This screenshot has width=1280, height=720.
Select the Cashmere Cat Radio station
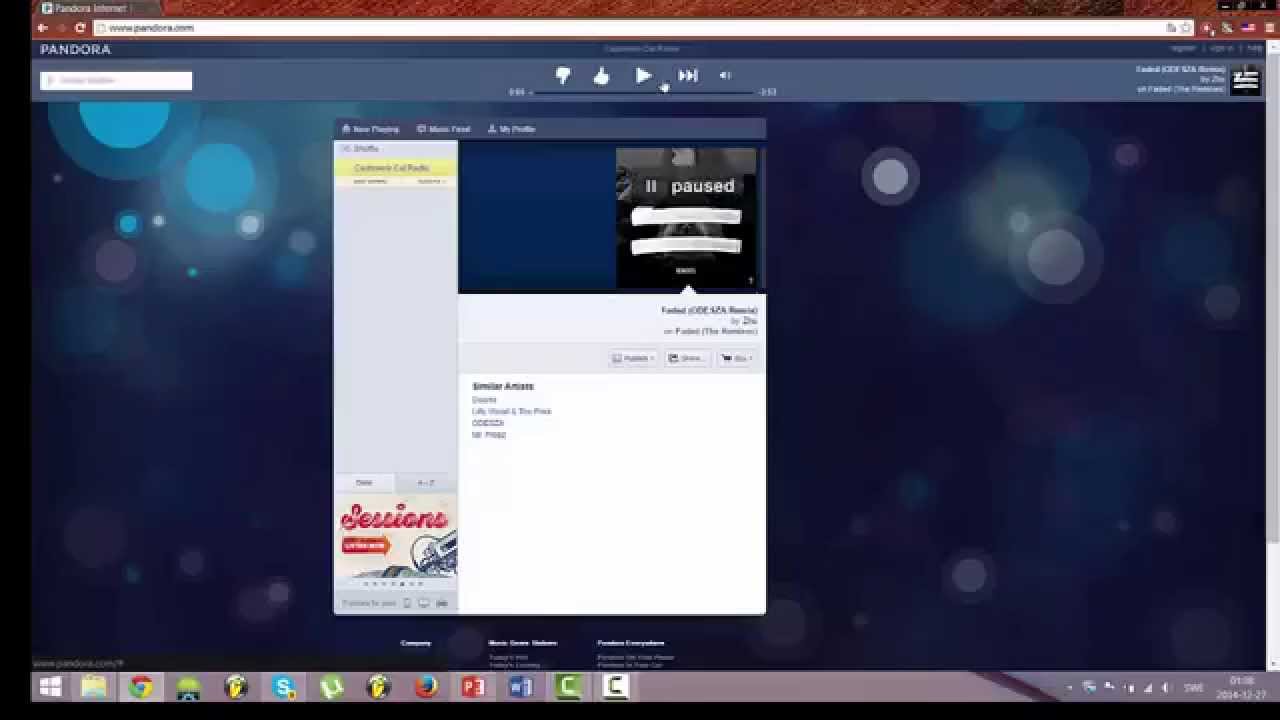(395, 168)
